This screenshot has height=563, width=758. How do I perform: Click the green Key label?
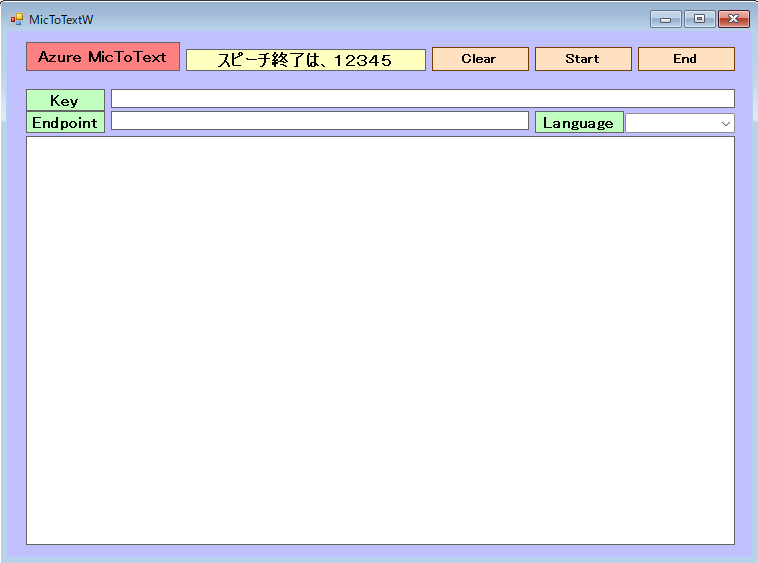click(65, 100)
